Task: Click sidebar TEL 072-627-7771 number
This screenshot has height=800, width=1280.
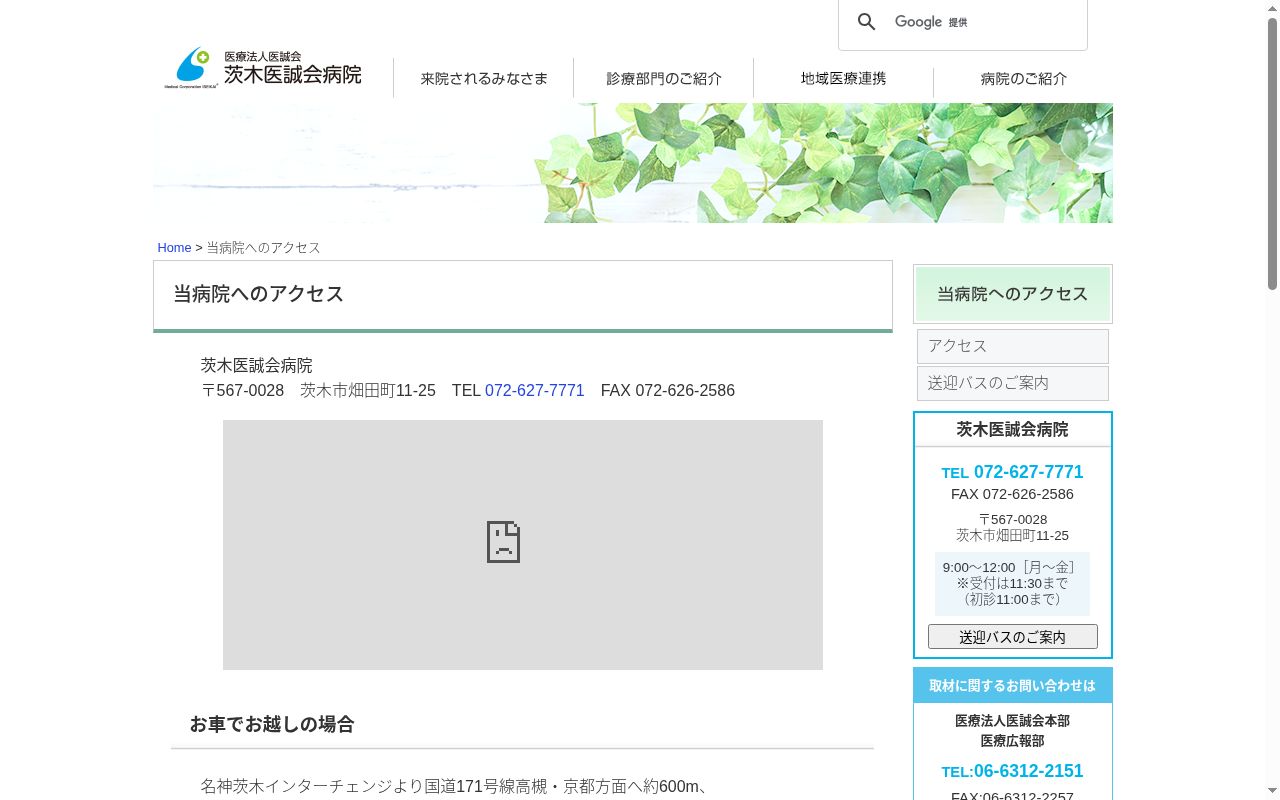Action: 1028,472
